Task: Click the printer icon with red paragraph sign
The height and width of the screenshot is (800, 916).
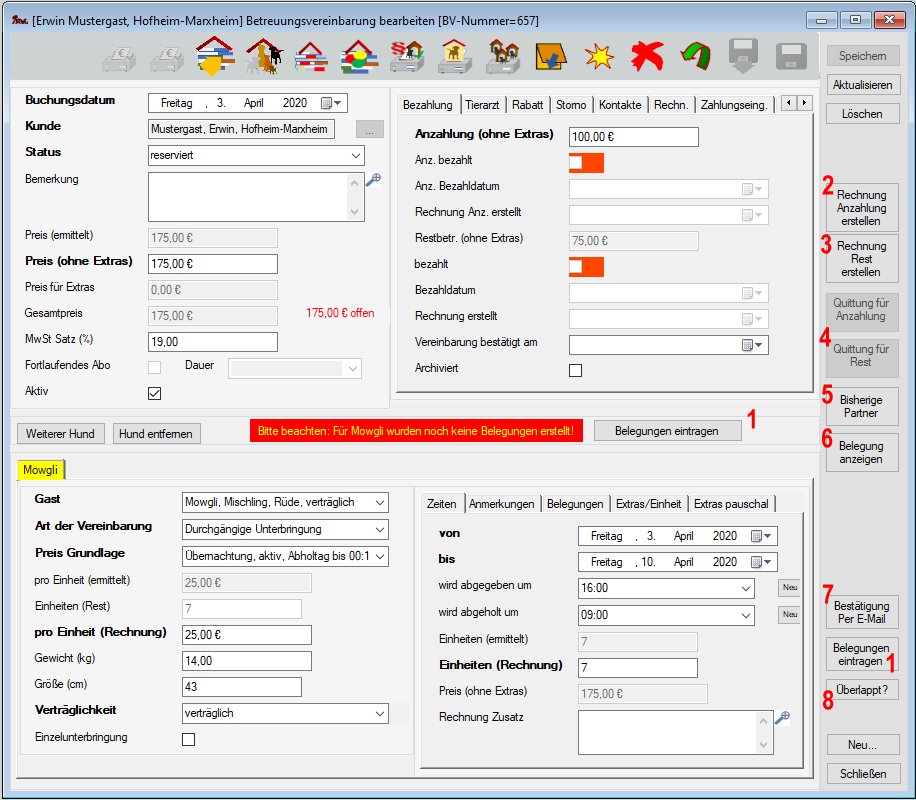Action: tap(407, 57)
